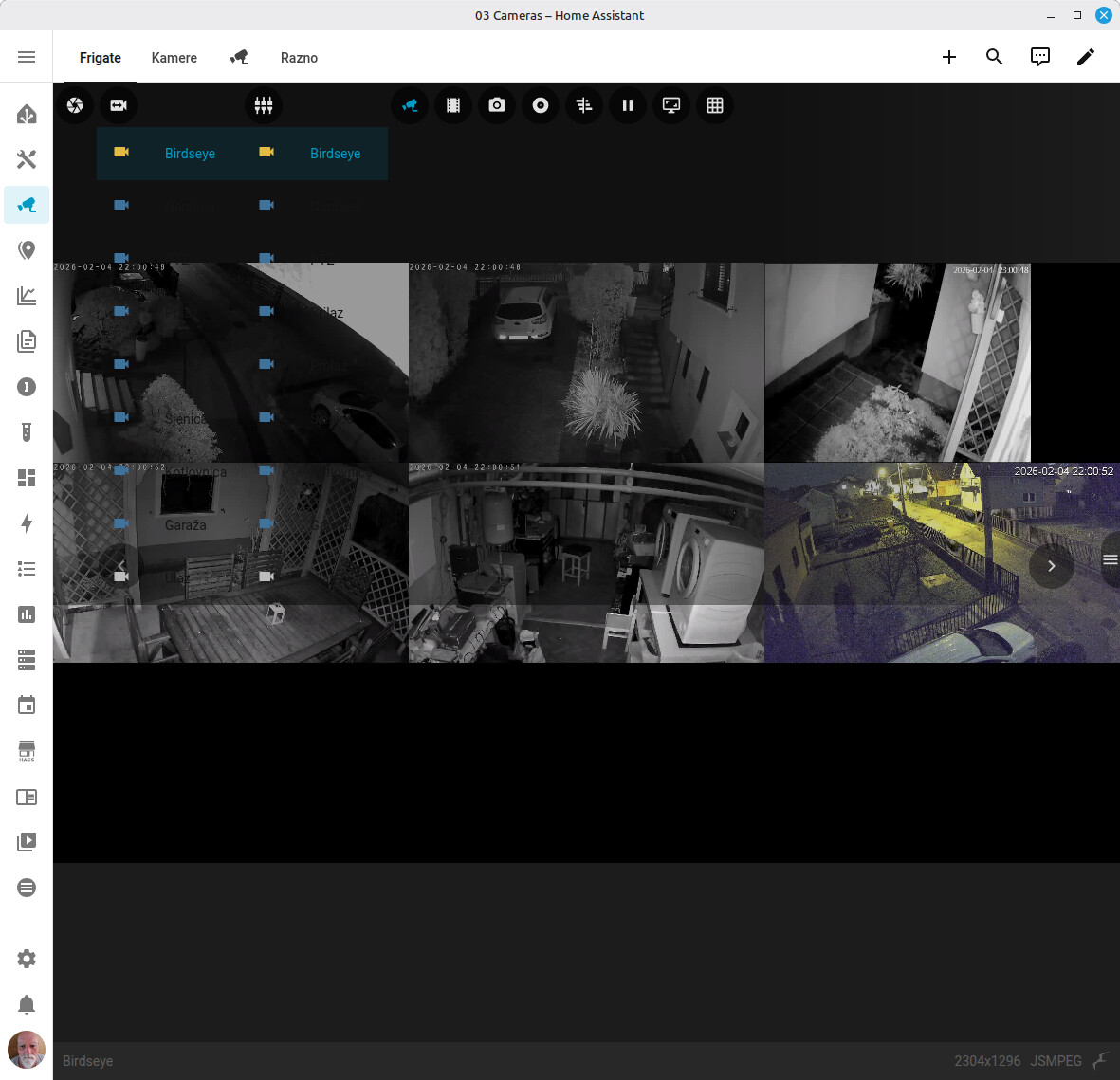Select the color street view feed
The image size is (1120, 1080).
point(942,562)
